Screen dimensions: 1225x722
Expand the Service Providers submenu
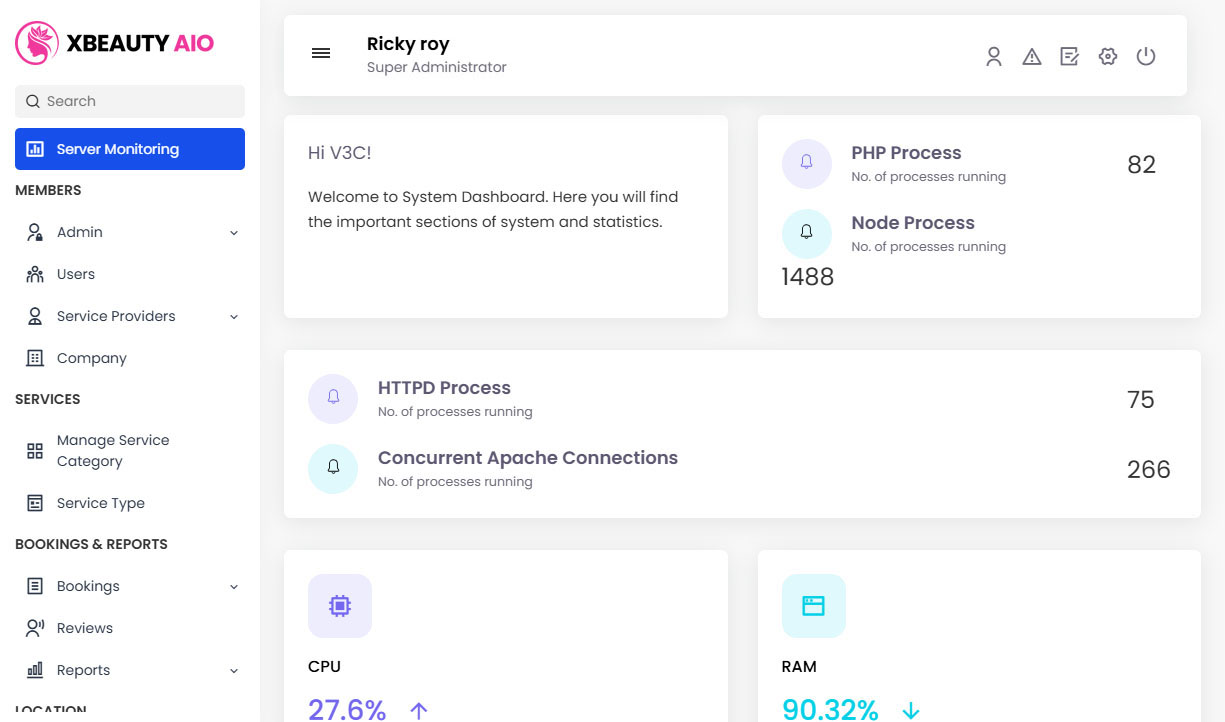[234, 317]
